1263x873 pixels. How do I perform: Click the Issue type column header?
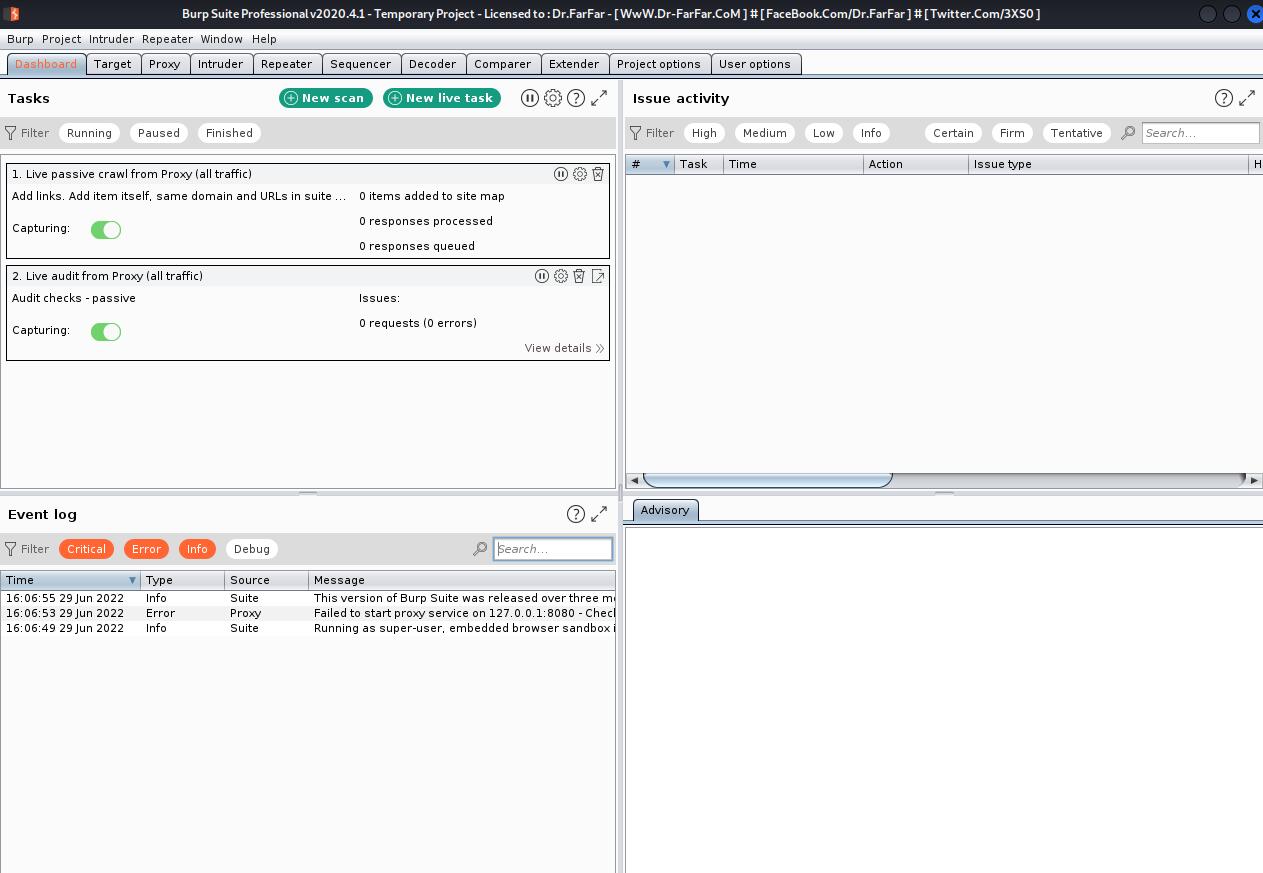pyautogui.click(x=1108, y=164)
